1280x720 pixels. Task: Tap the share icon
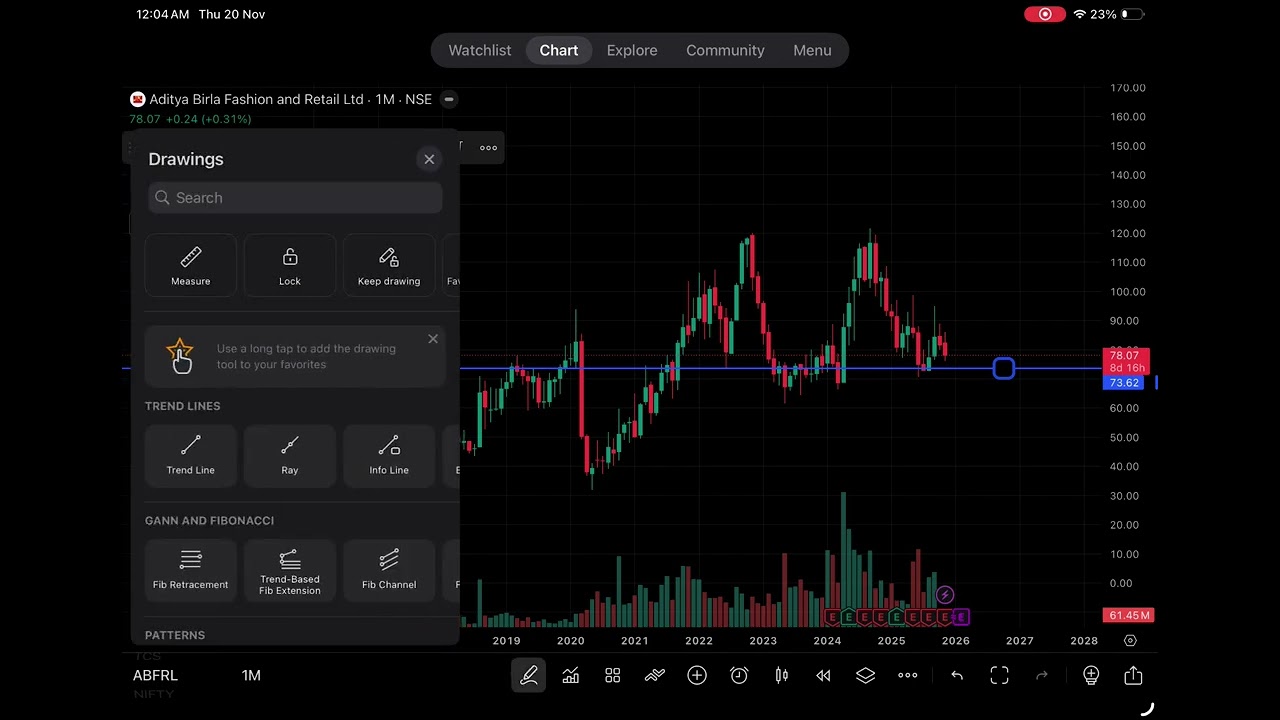coord(1133,676)
